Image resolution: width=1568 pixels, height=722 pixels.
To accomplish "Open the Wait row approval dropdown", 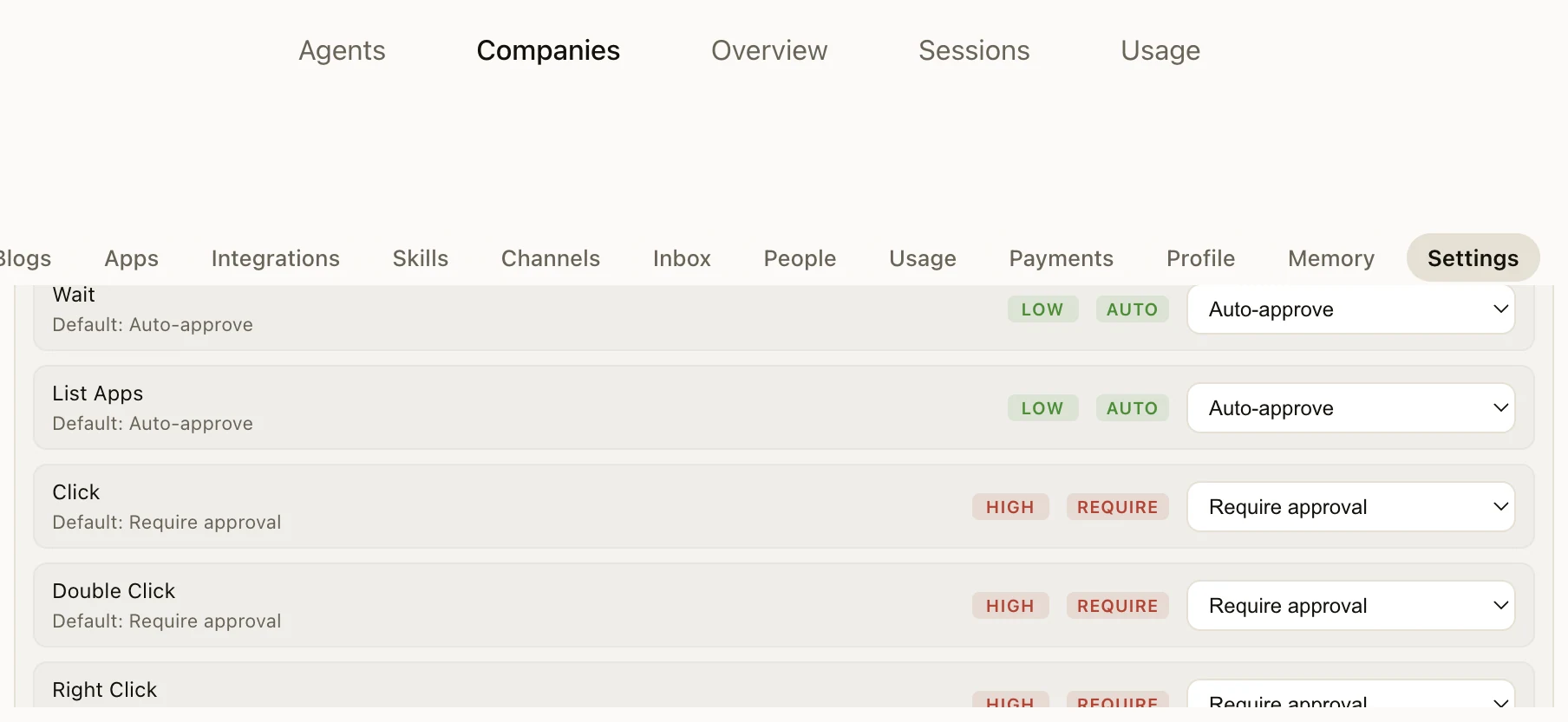I will point(1350,309).
